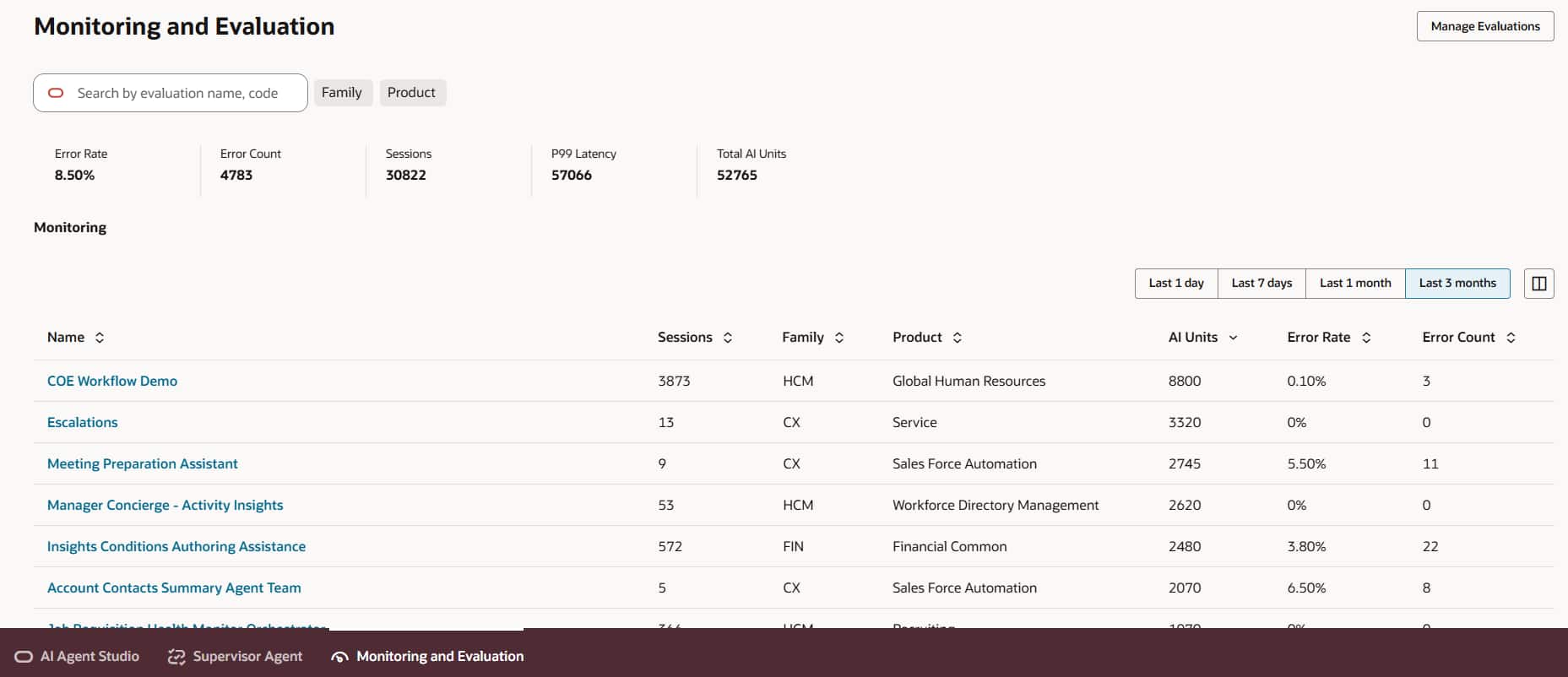Click AI Units value 8800

1185,382
